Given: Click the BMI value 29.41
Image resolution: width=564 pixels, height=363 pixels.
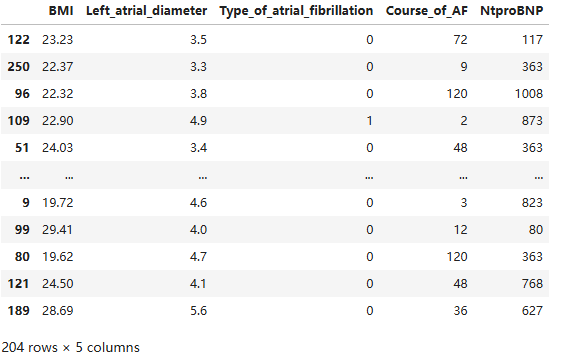Looking at the screenshot, I should tap(58, 230).
